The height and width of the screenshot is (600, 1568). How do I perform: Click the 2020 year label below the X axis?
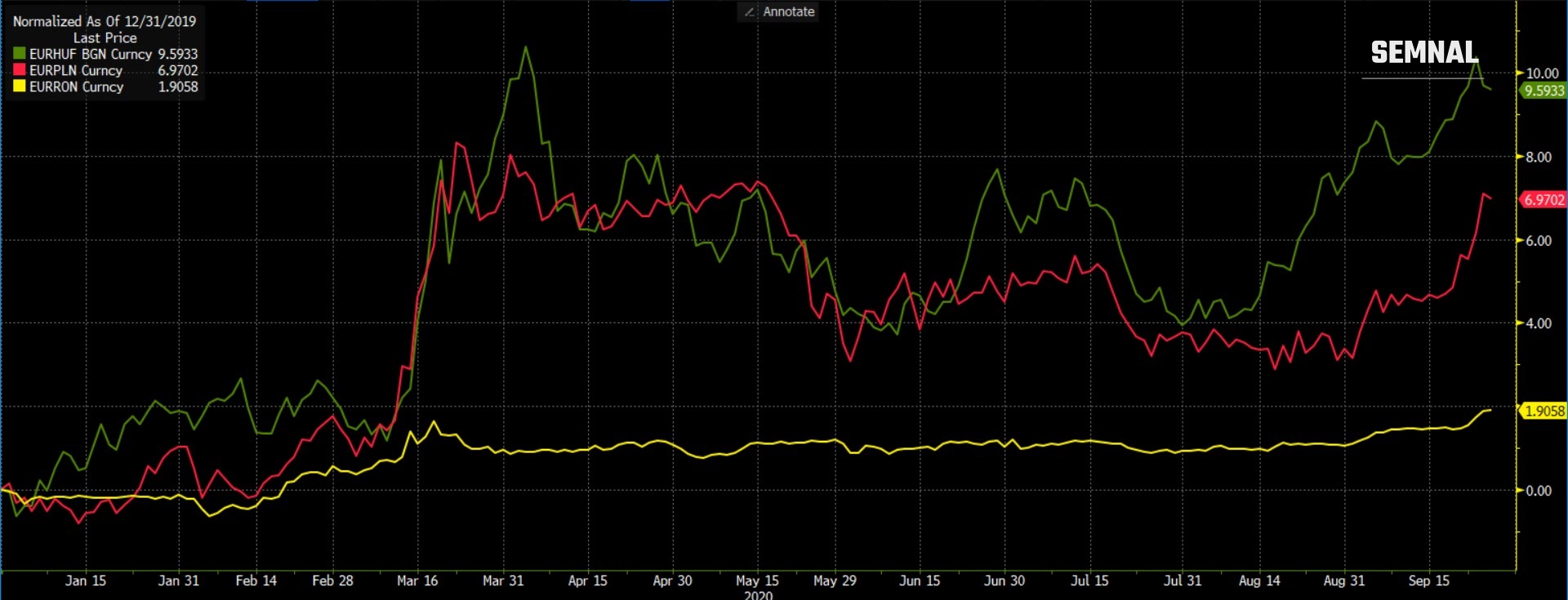[x=758, y=595]
